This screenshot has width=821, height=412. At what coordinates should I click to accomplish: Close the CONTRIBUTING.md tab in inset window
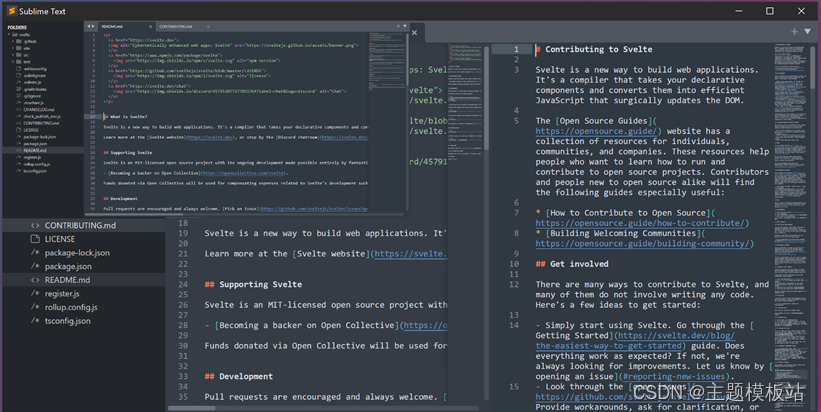pyautogui.click(x=208, y=26)
